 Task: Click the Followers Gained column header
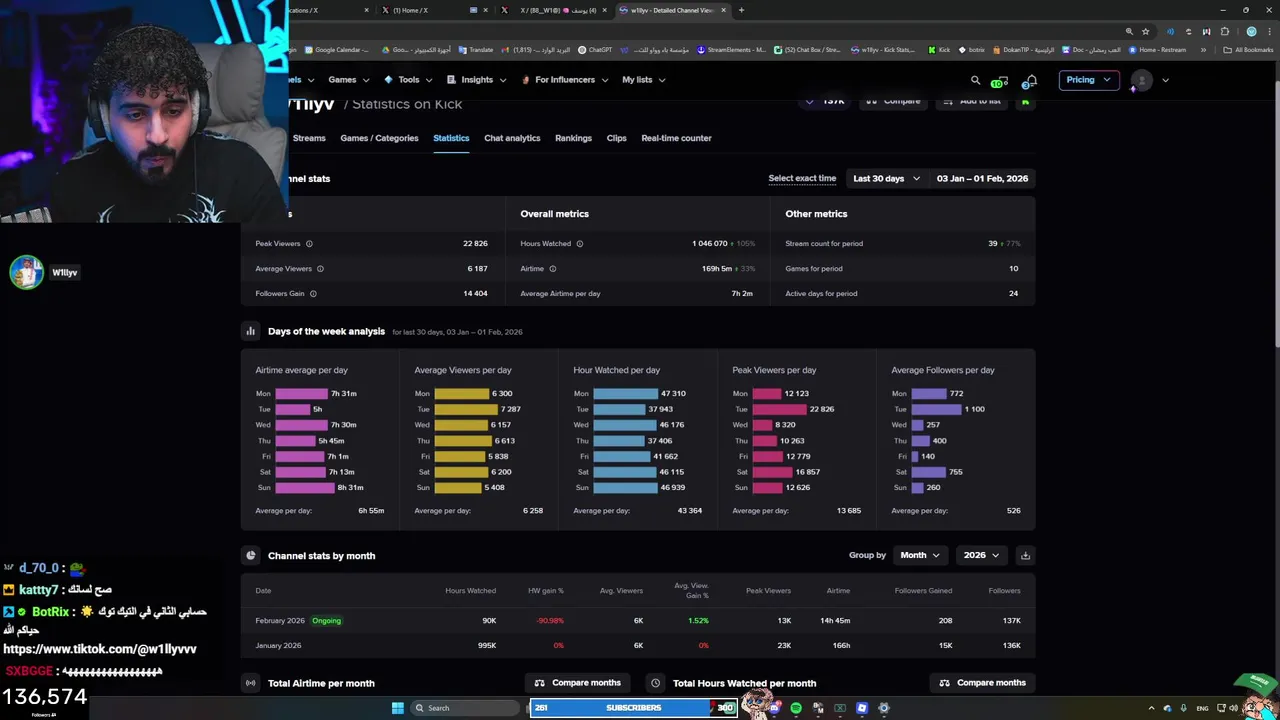pos(923,591)
